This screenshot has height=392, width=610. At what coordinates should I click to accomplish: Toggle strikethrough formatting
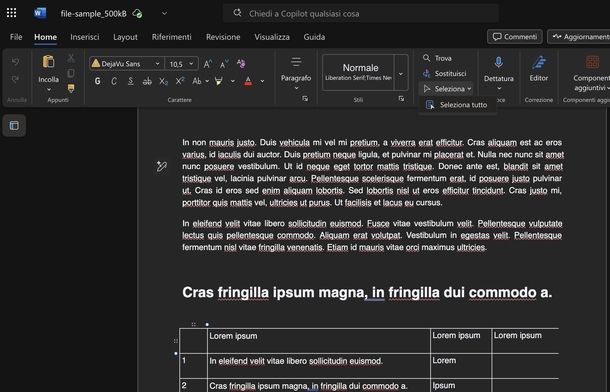(x=147, y=81)
